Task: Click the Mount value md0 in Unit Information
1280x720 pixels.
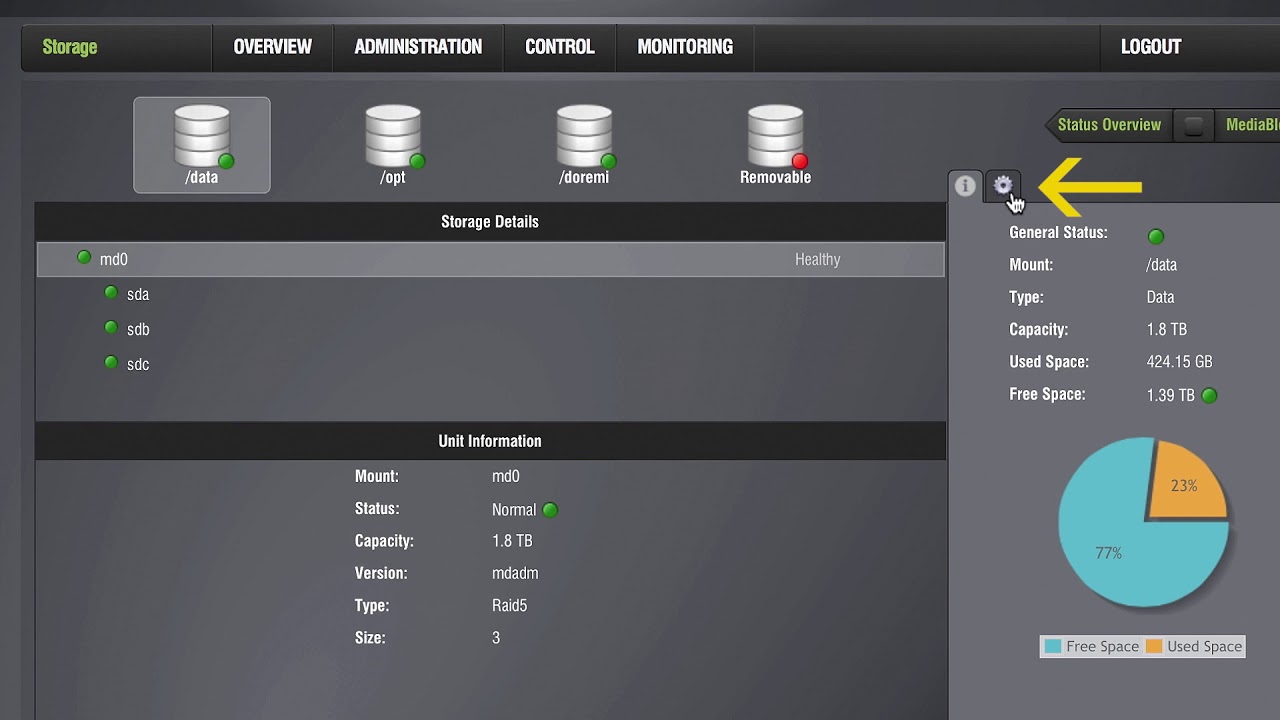Action: (x=506, y=477)
